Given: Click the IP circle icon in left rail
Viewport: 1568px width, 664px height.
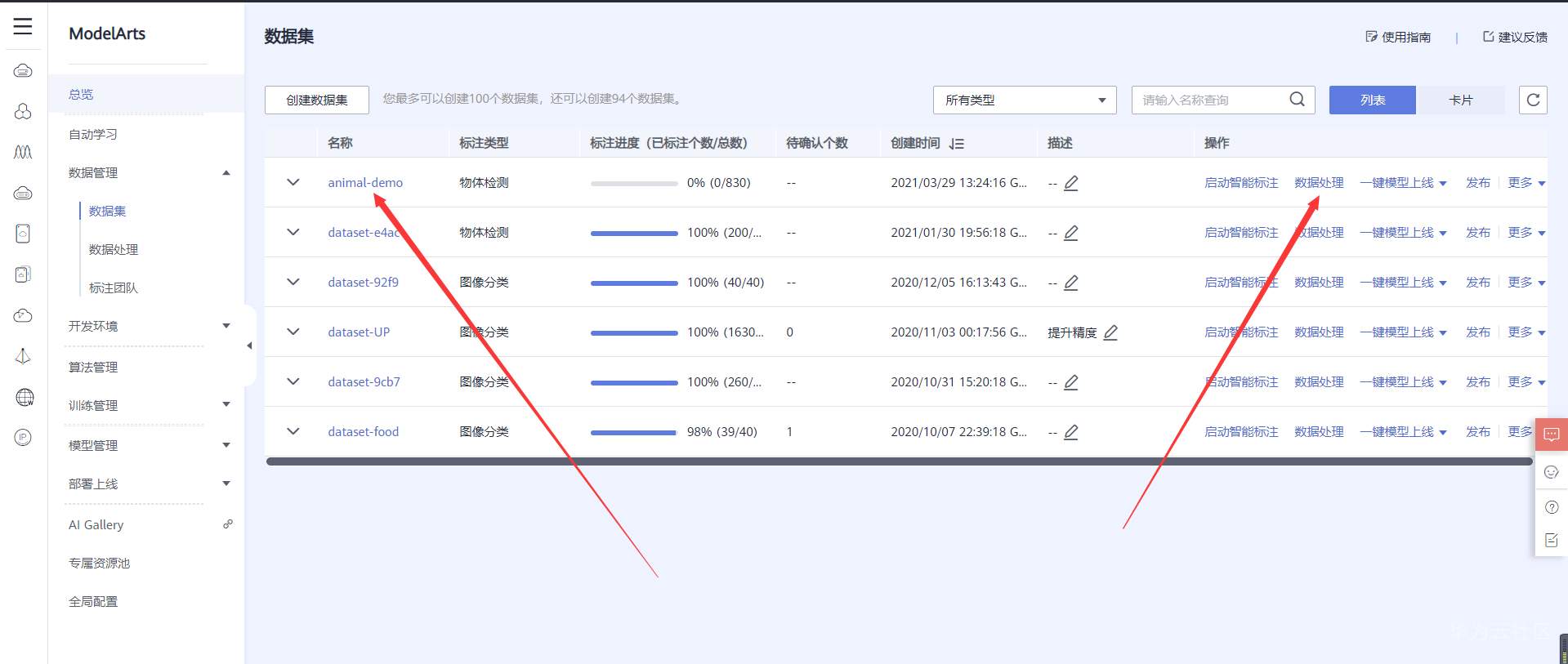Looking at the screenshot, I should [23, 438].
